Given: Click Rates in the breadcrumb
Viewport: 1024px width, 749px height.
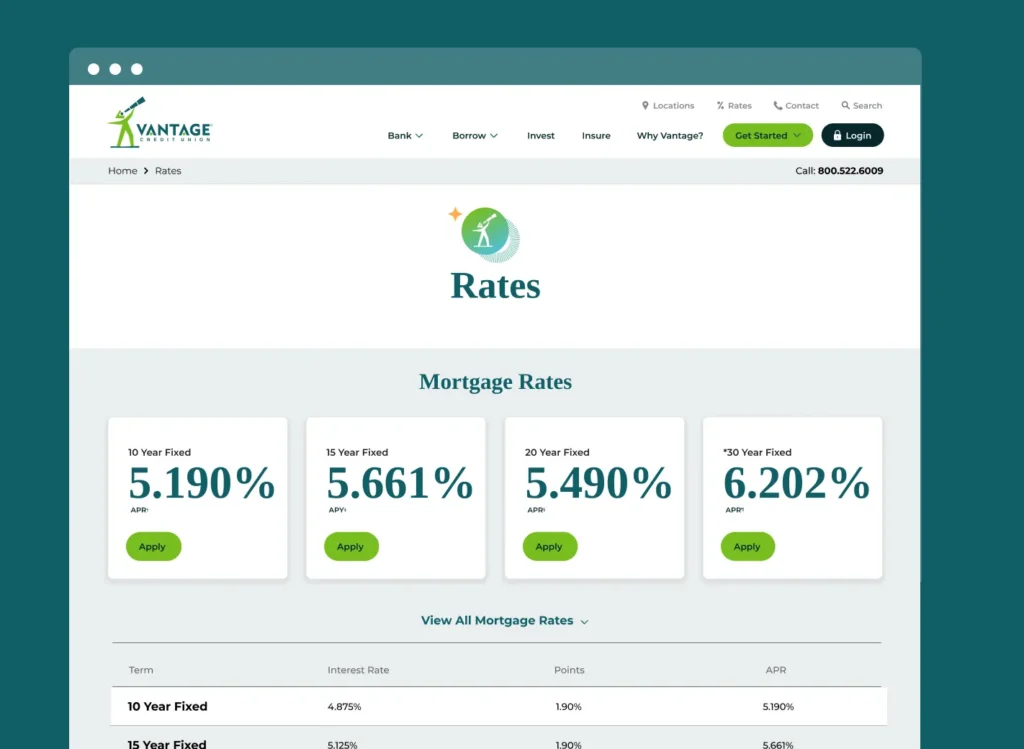Looking at the screenshot, I should coord(168,170).
